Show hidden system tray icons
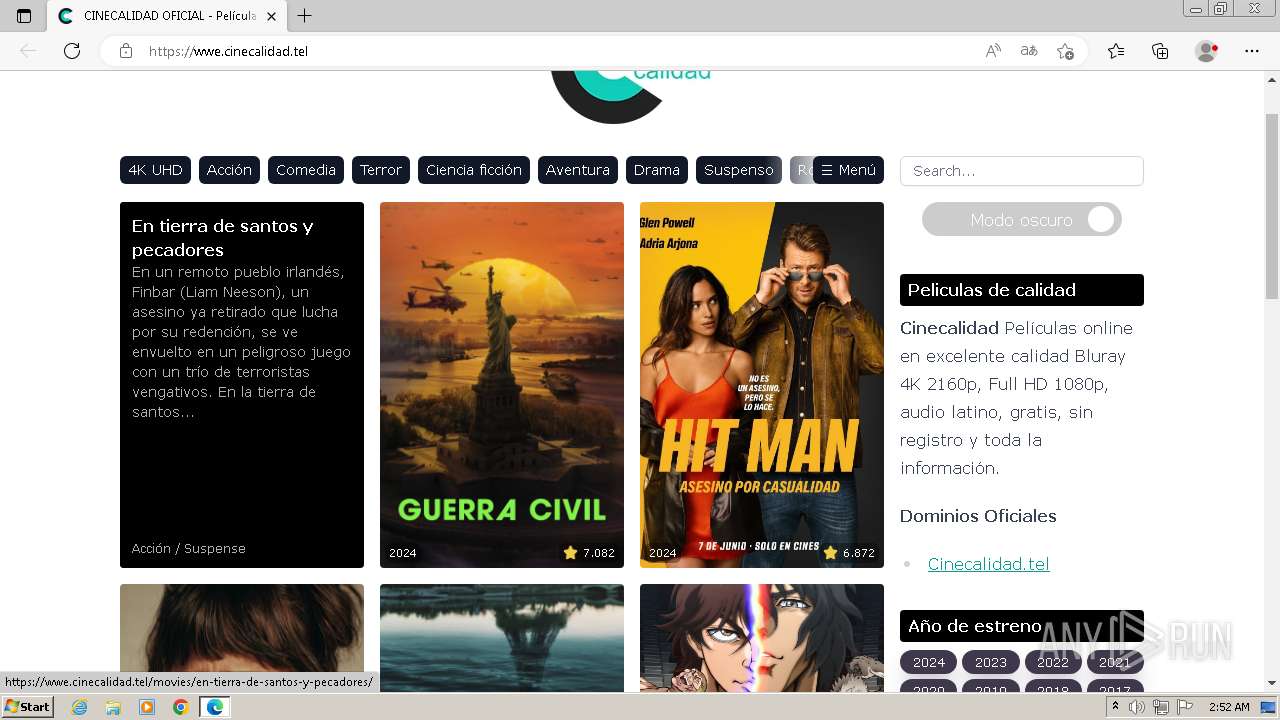1280x720 pixels. click(x=1115, y=707)
